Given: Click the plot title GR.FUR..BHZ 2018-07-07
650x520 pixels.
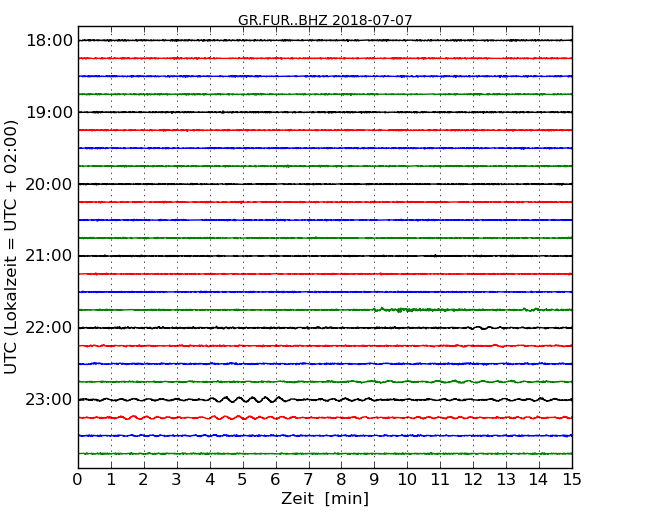Looking at the screenshot, I should pyautogui.click(x=325, y=20).
